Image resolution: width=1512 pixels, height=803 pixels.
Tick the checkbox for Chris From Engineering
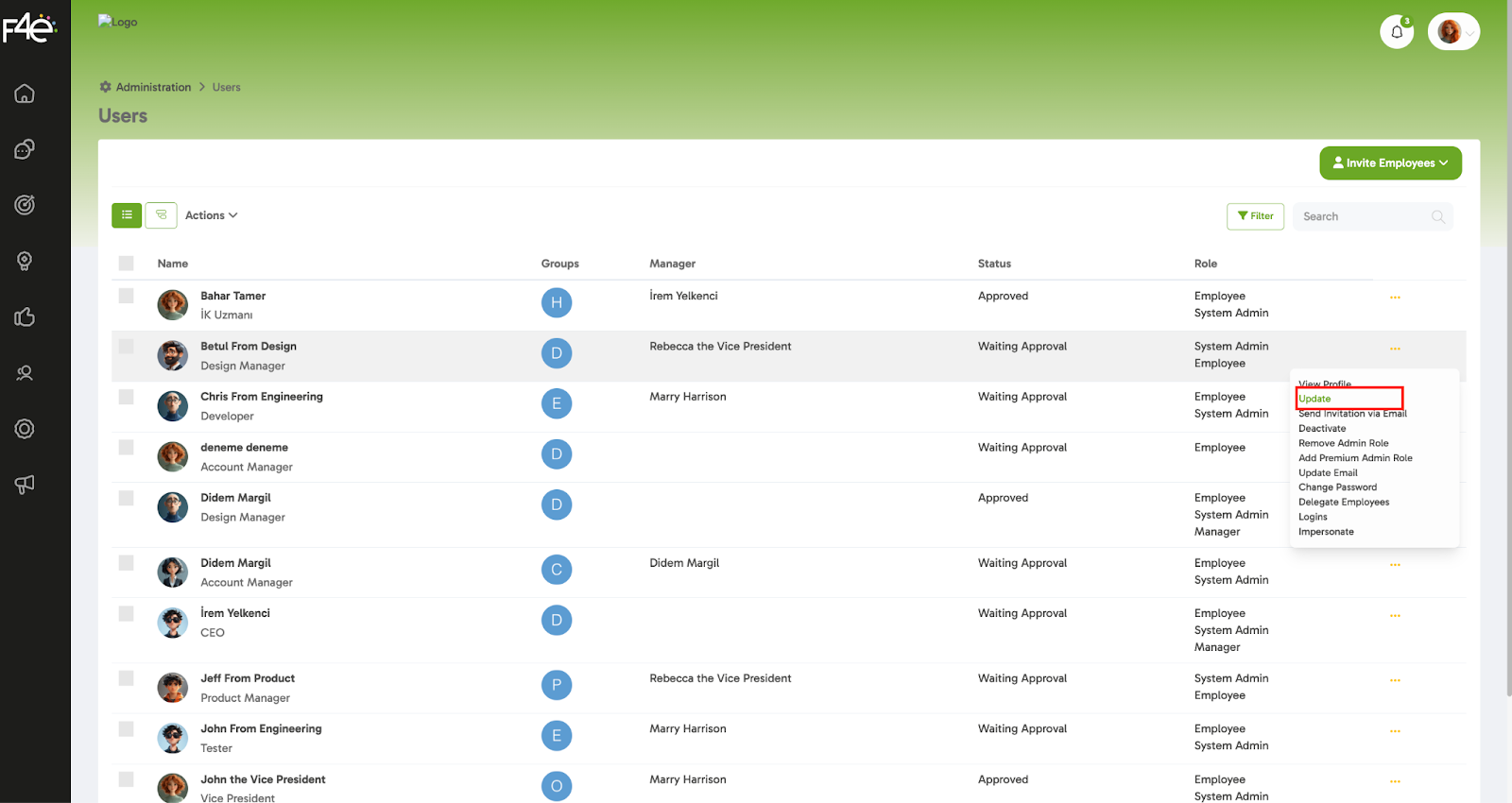pos(127,397)
